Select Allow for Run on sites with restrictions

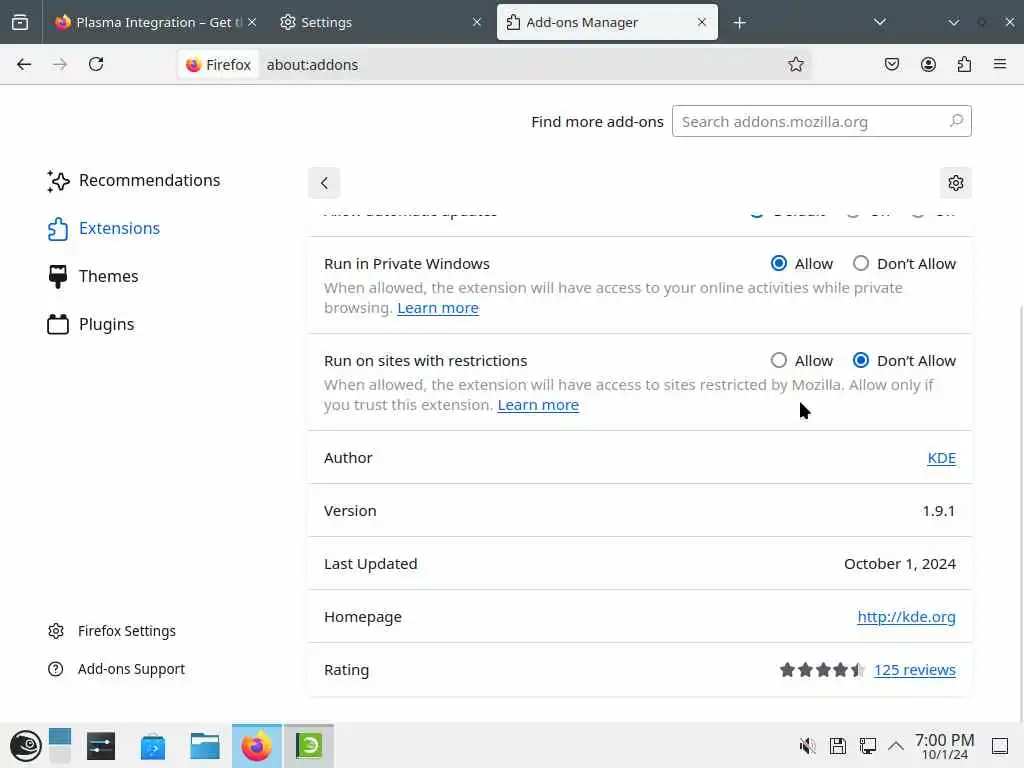tap(778, 360)
